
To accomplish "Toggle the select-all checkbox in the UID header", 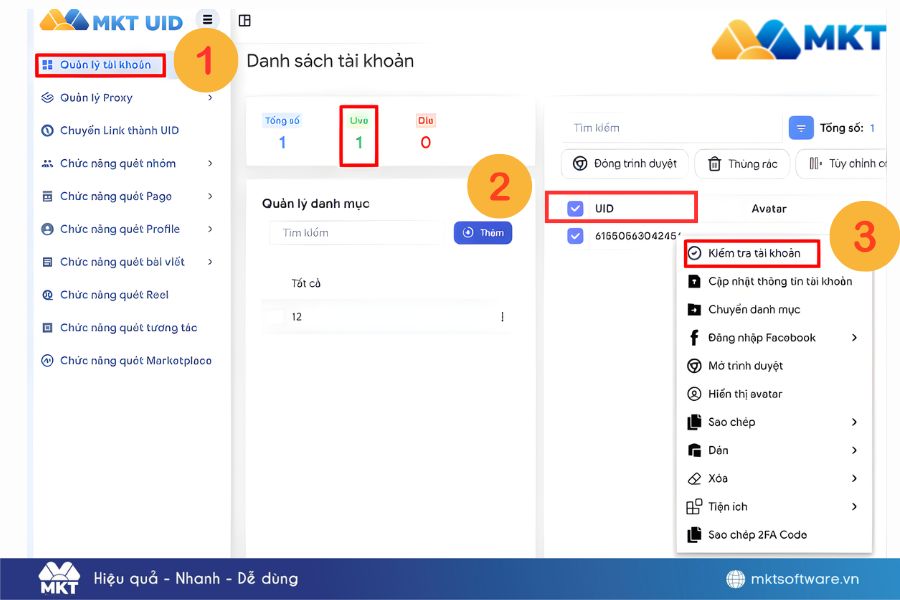I will click(x=575, y=209).
